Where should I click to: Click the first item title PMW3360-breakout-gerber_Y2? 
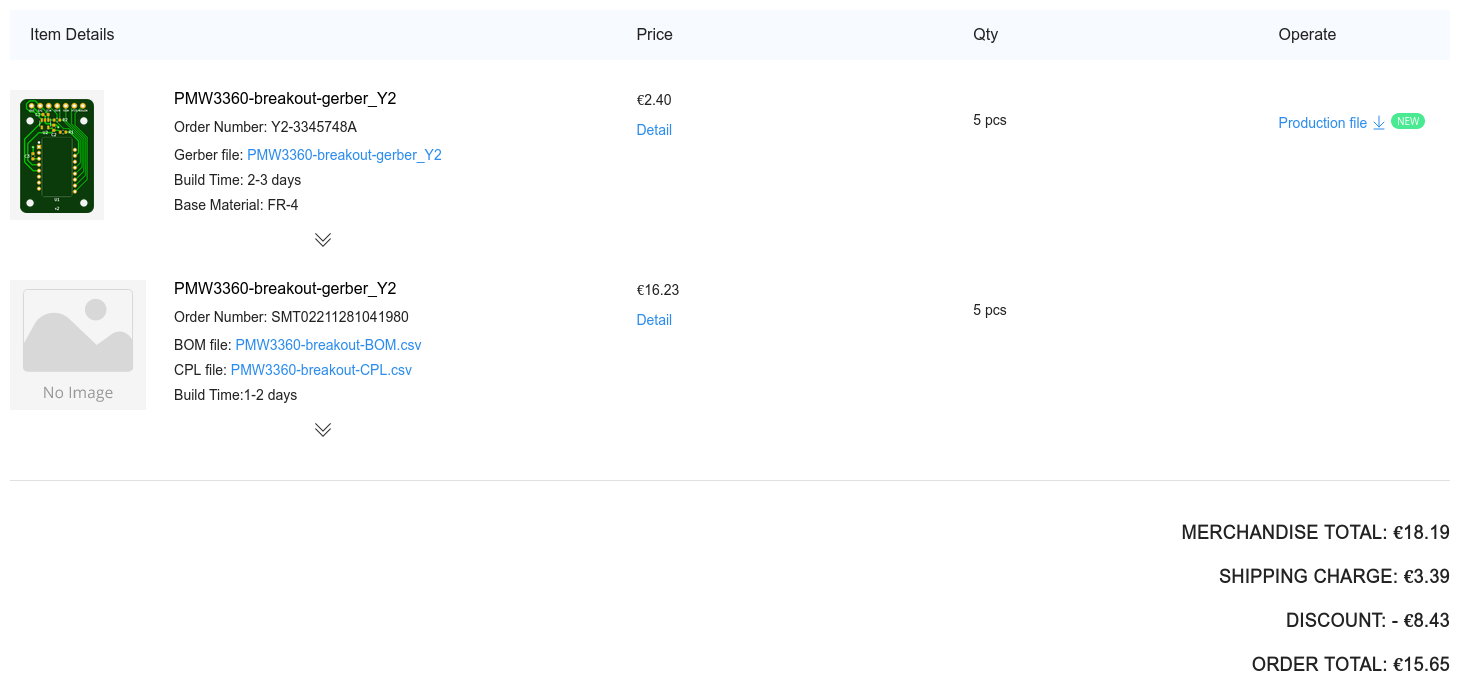(285, 98)
